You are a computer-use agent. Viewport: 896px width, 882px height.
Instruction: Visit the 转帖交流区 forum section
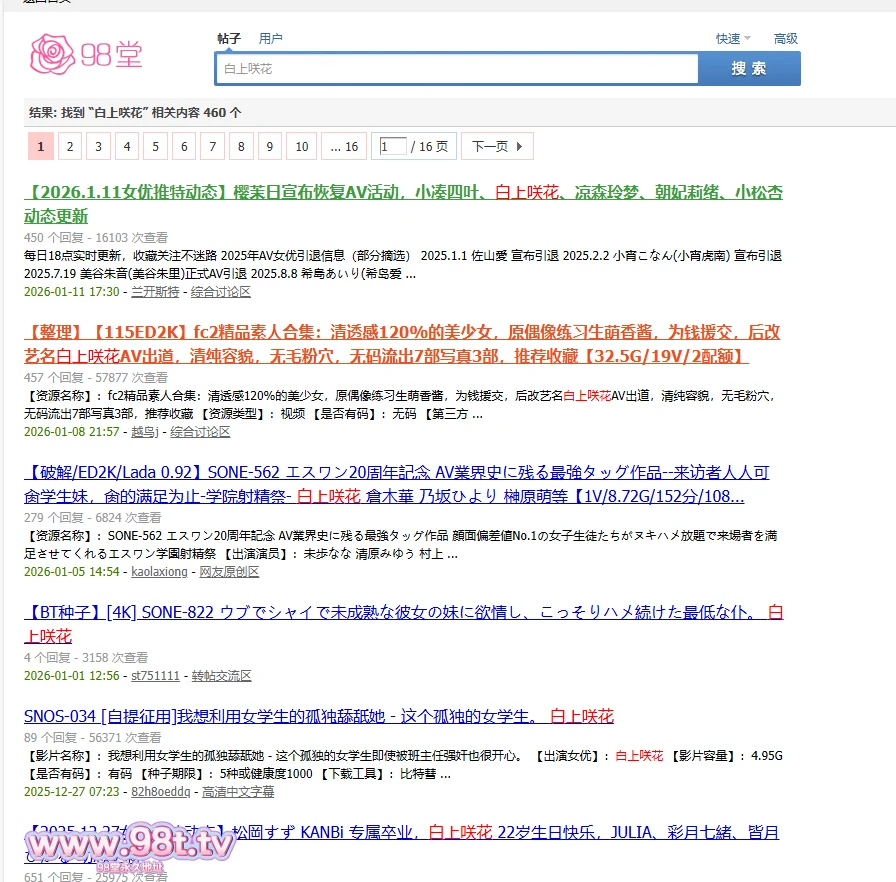click(221, 676)
